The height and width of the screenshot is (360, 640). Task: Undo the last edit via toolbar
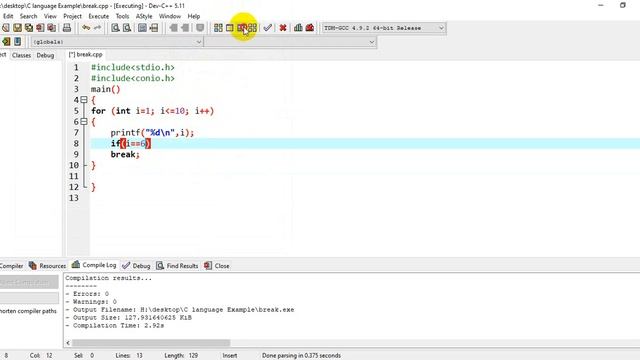click(86, 28)
